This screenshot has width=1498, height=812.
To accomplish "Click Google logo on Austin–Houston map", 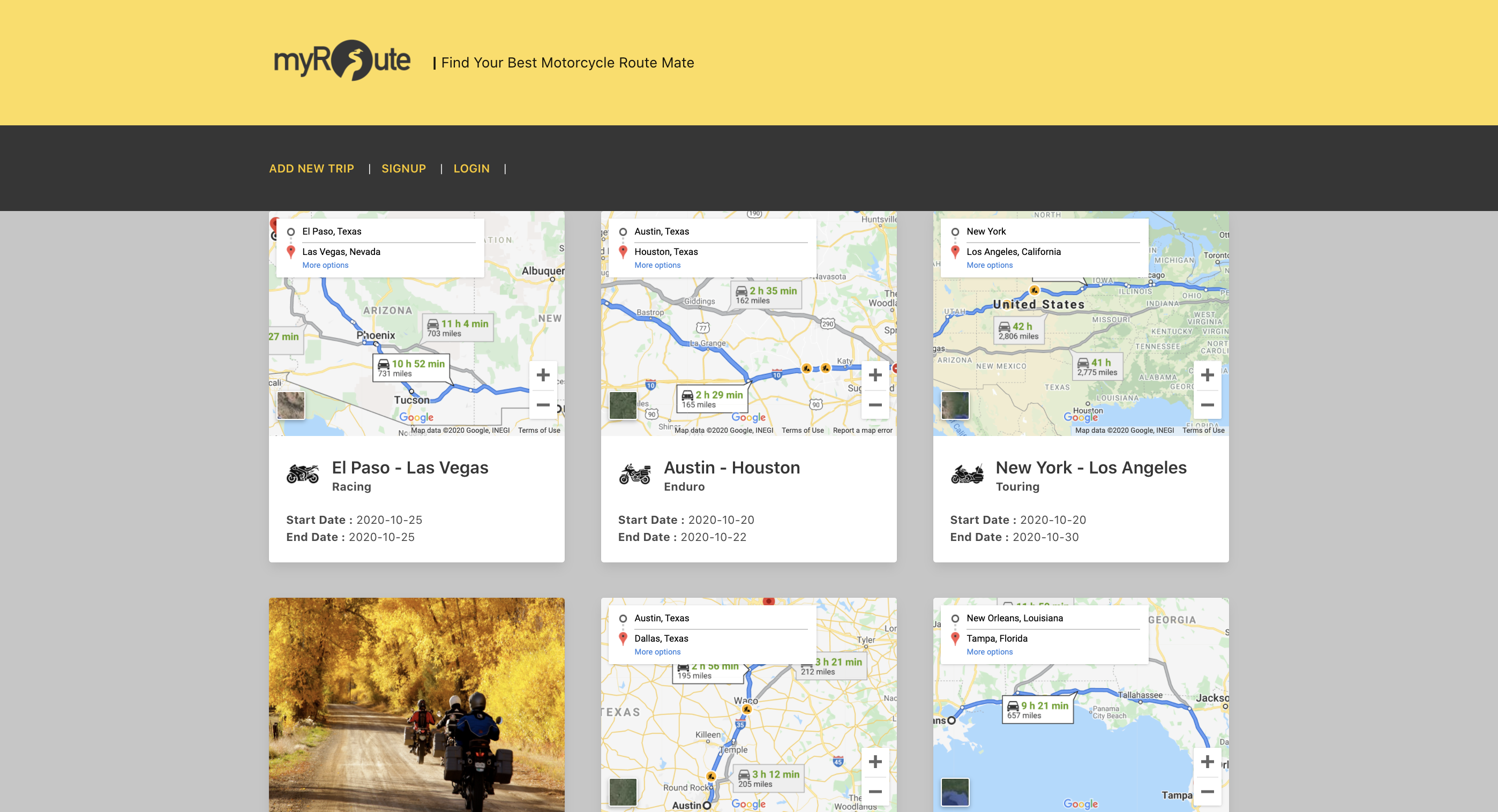I will [x=748, y=417].
